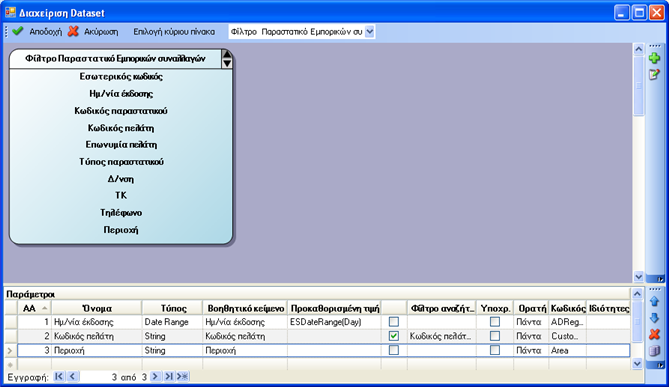
Task: Click the table box header scroll arrows
Action: pyautogui.click(x=227, y=59)
